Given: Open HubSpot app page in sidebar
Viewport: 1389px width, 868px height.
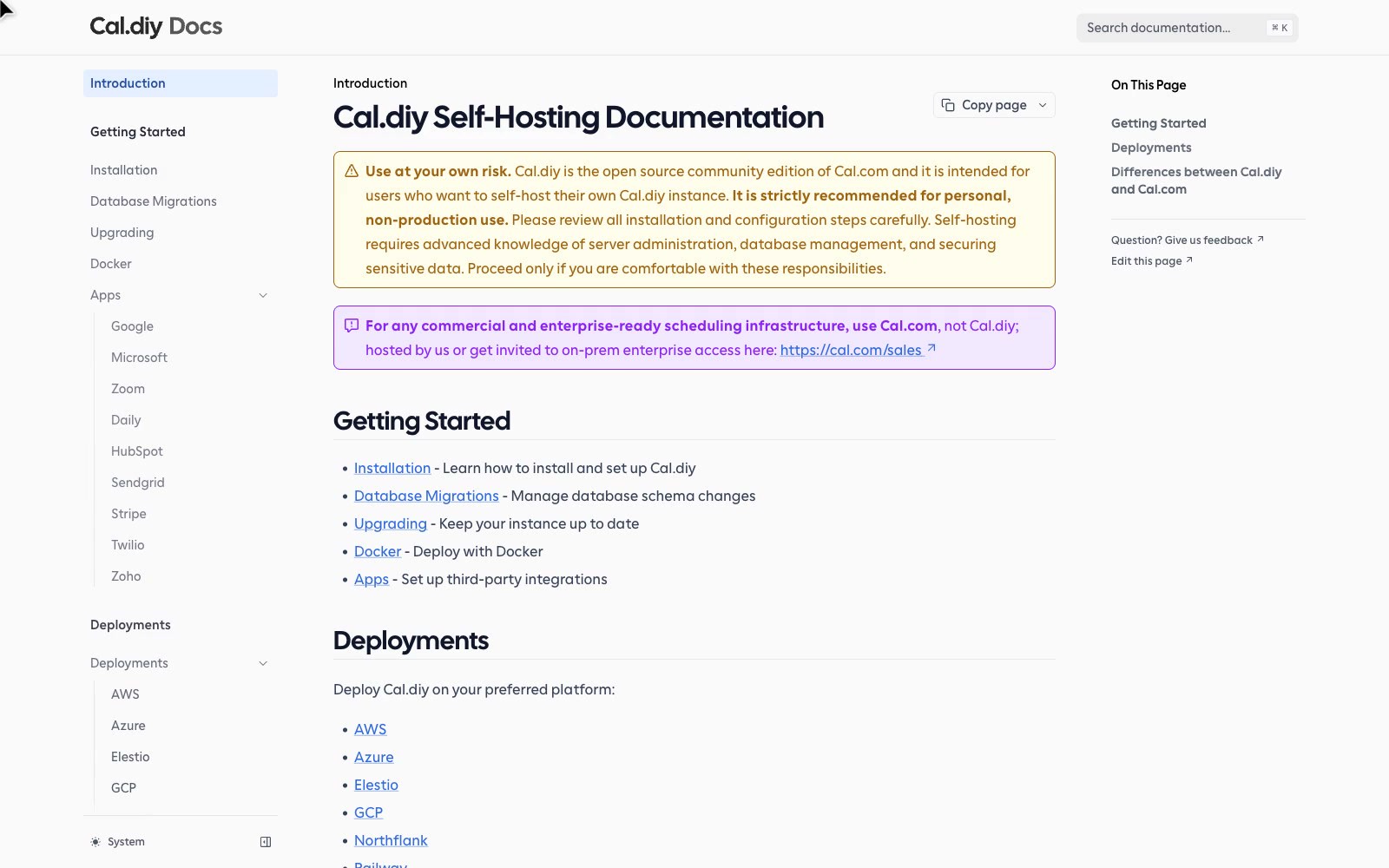Looking at the screenshot, I should [191, 451].
